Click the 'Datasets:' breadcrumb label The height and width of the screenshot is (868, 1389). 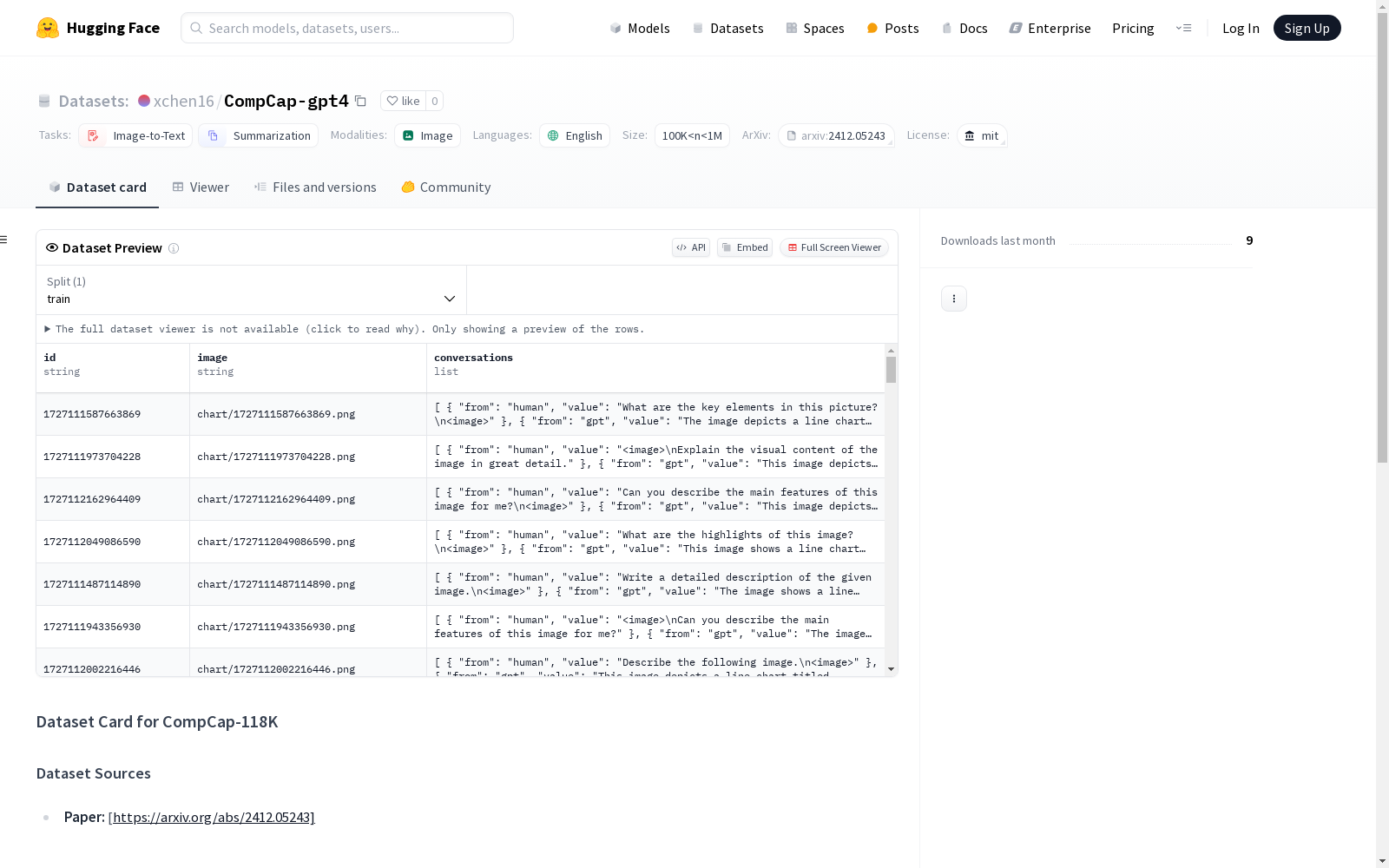click(94, 101)
